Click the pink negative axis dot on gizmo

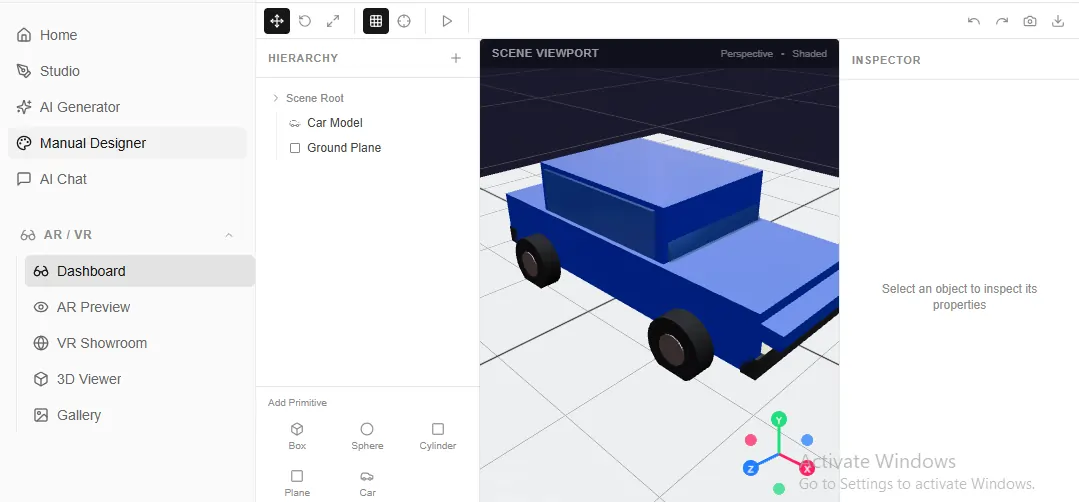pos(751,439)
